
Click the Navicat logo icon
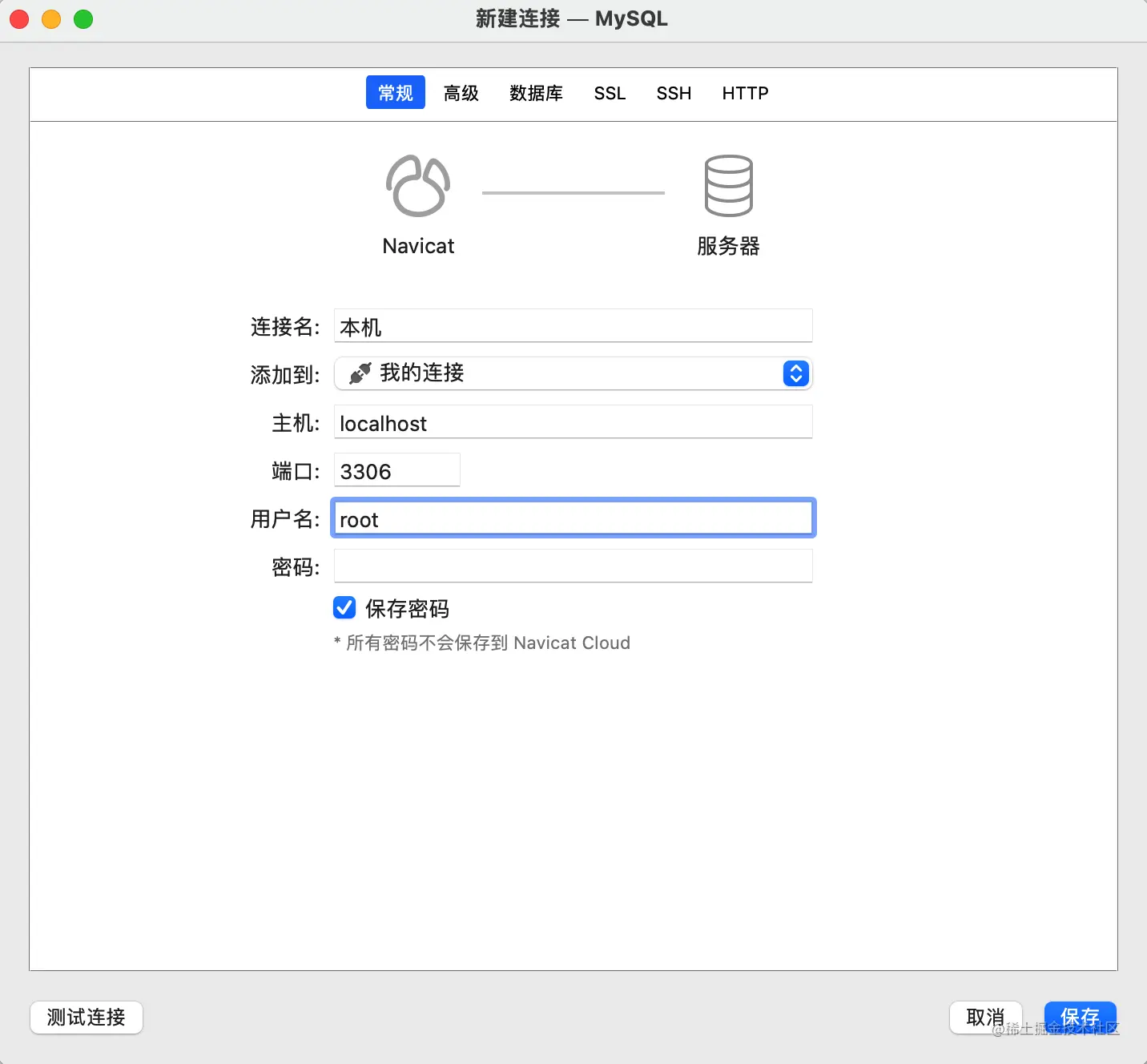(x=418, y=186)
